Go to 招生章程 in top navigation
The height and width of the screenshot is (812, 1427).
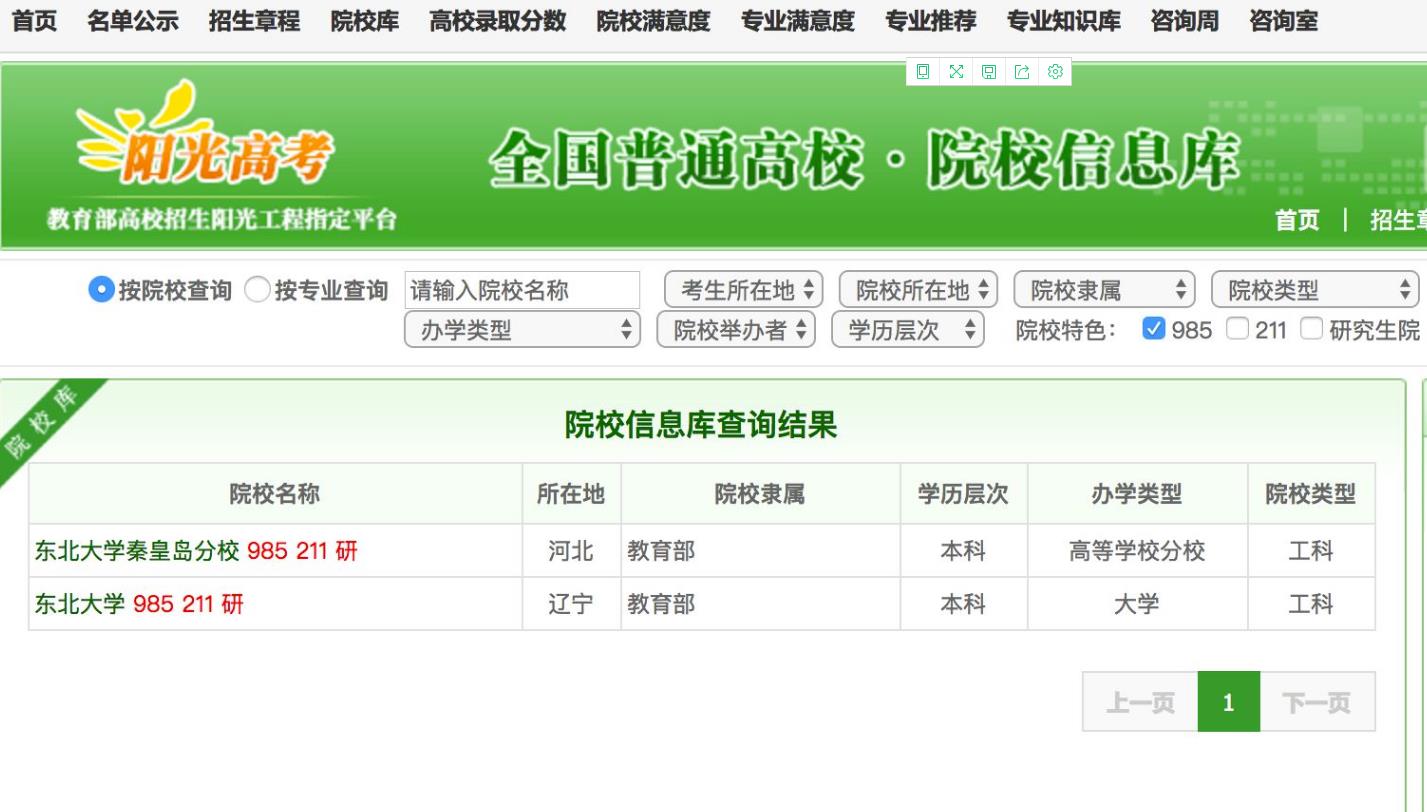pos(254,21)
